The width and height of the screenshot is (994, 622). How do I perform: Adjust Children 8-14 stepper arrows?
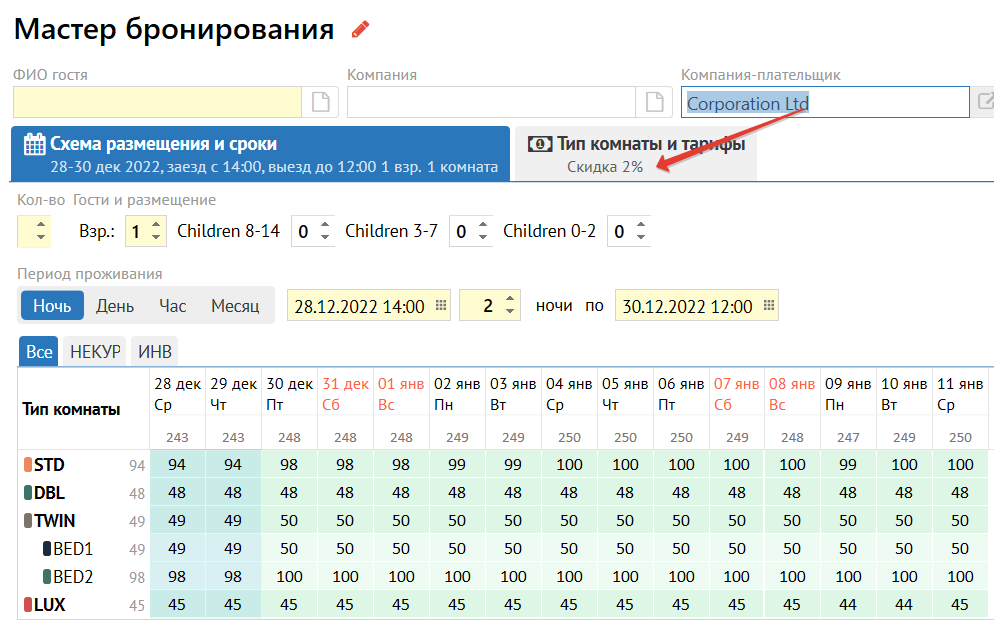(324, 232)
